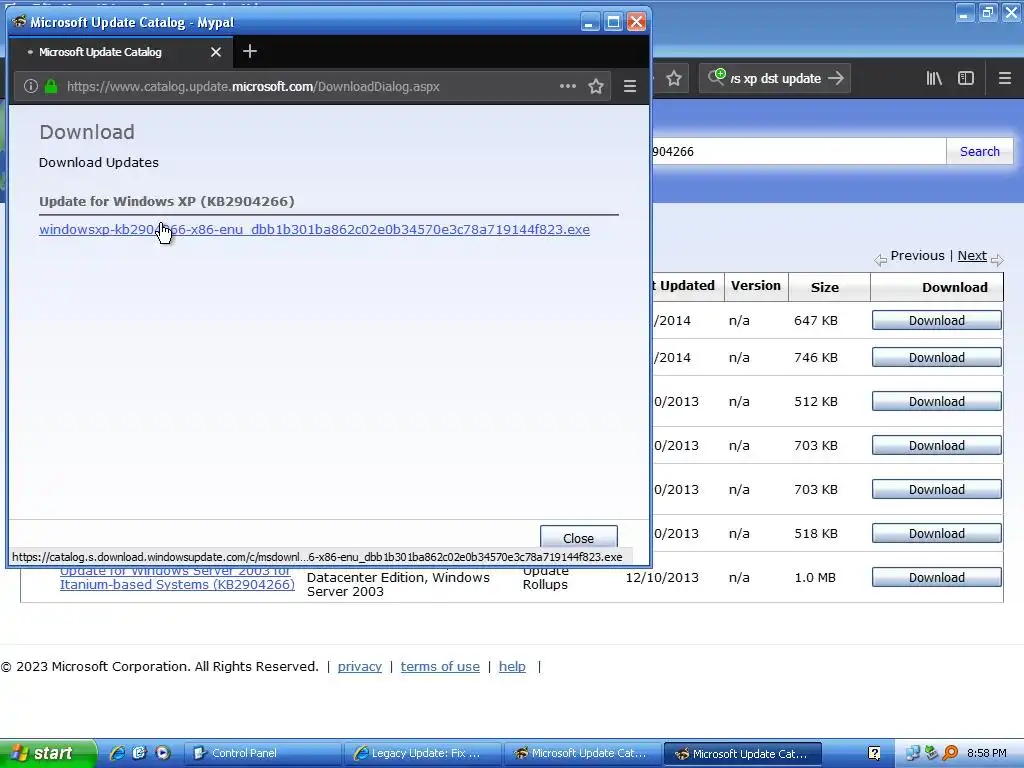Sort by Version column header

pos(756,285)
